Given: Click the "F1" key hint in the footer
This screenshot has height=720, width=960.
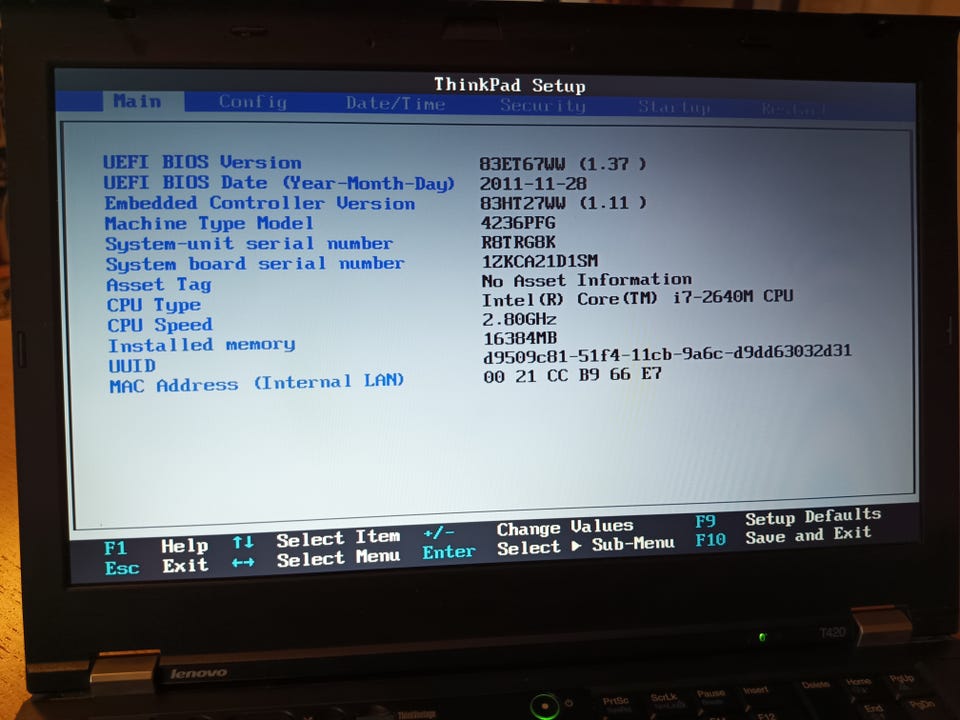Looking at the screenshot, I should (x=116, y=547).
